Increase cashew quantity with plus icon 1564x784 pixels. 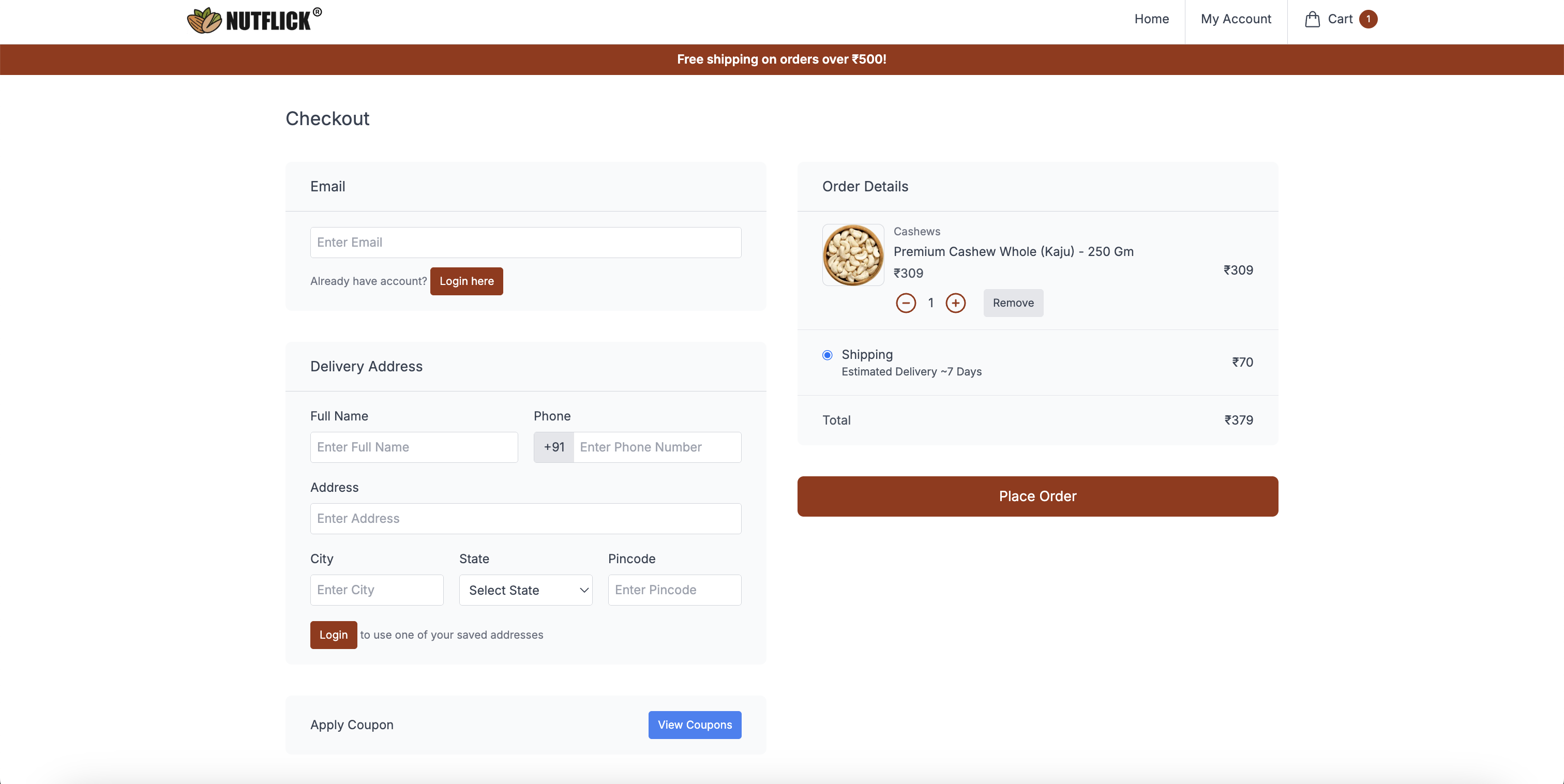[x=955, y=303]
